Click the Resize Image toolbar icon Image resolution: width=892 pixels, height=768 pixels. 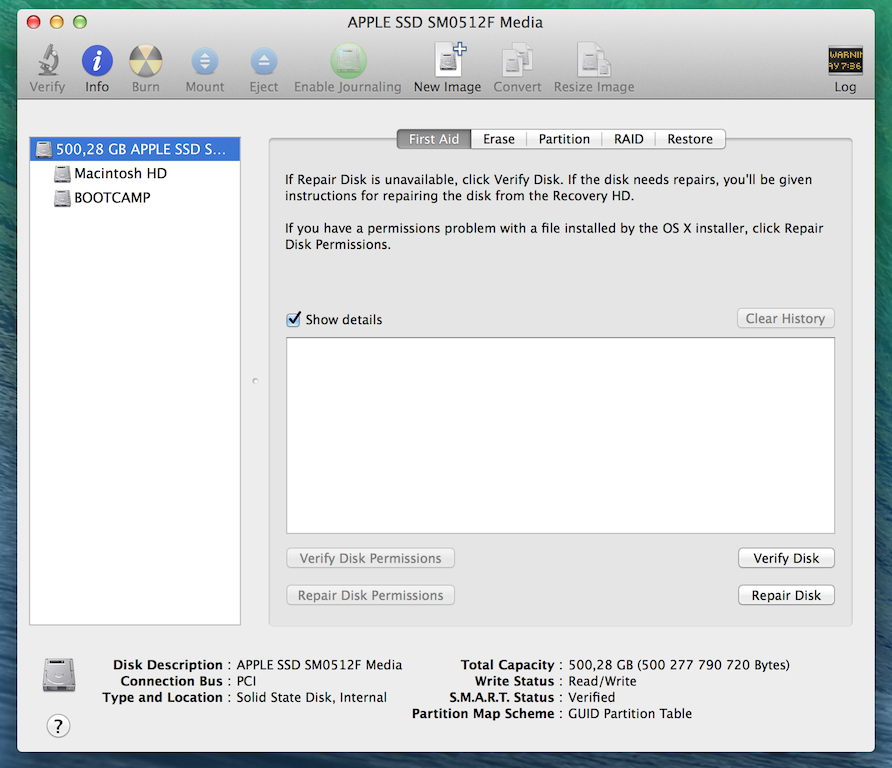[x=594, y=60]
